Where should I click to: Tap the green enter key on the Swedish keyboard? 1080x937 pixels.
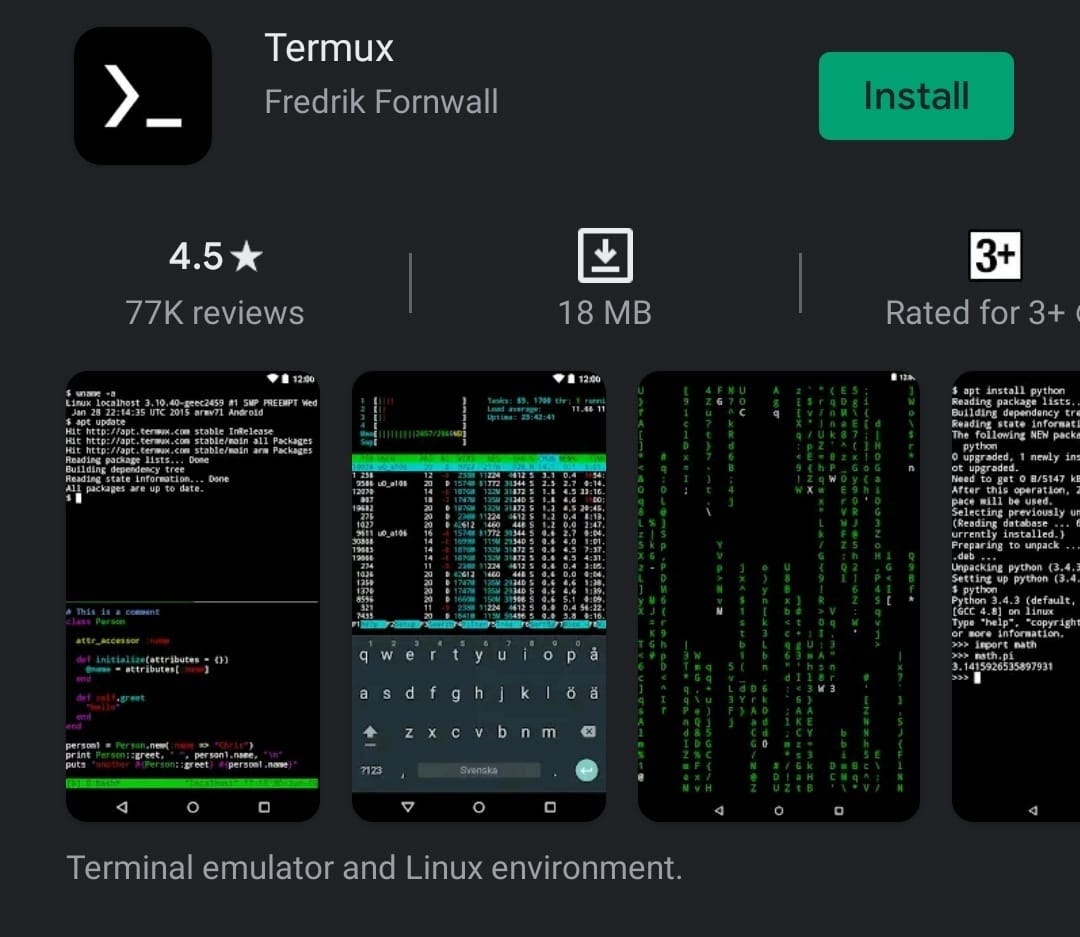pyautogui.click(x=585, y=771)
